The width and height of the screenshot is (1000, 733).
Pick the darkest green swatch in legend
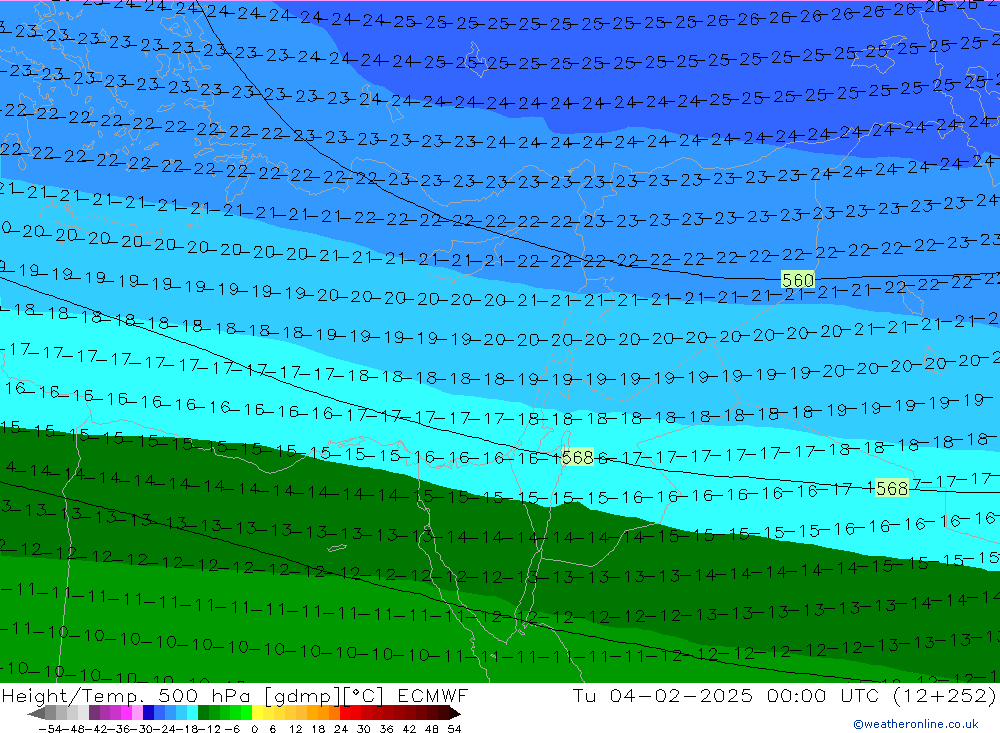tap(203, 714)
